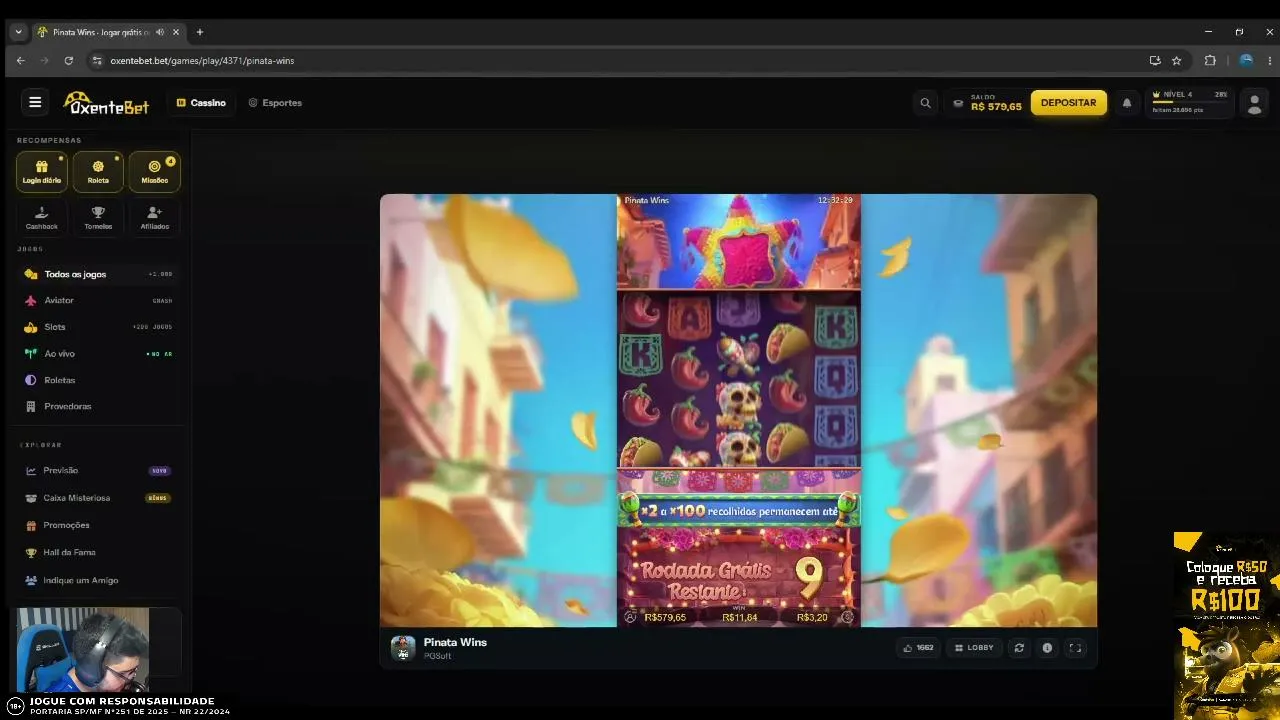The height and width of the screenshot is (720, 1280).
Task: Open Previsão in Explorar section
Action: click(x=98, y=470)
